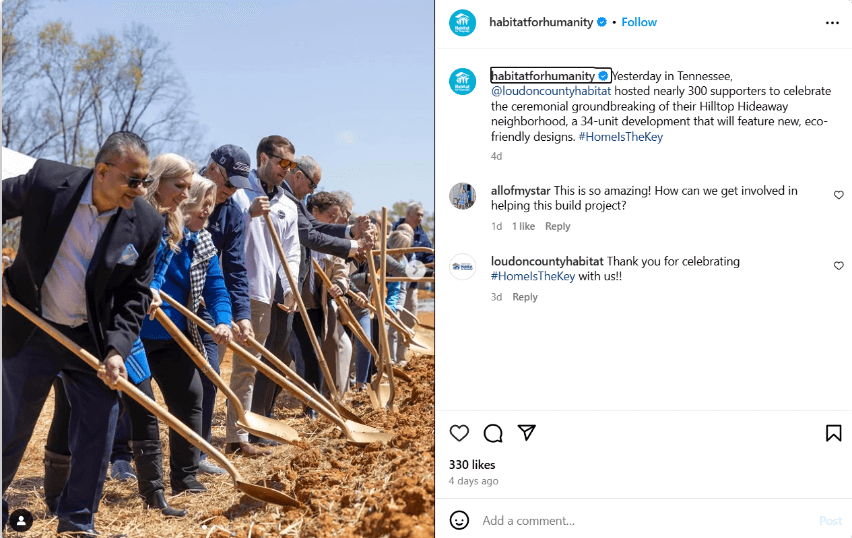
Task: Like the loudoncountyhabitat comment heart
Action: pos(838,266)
